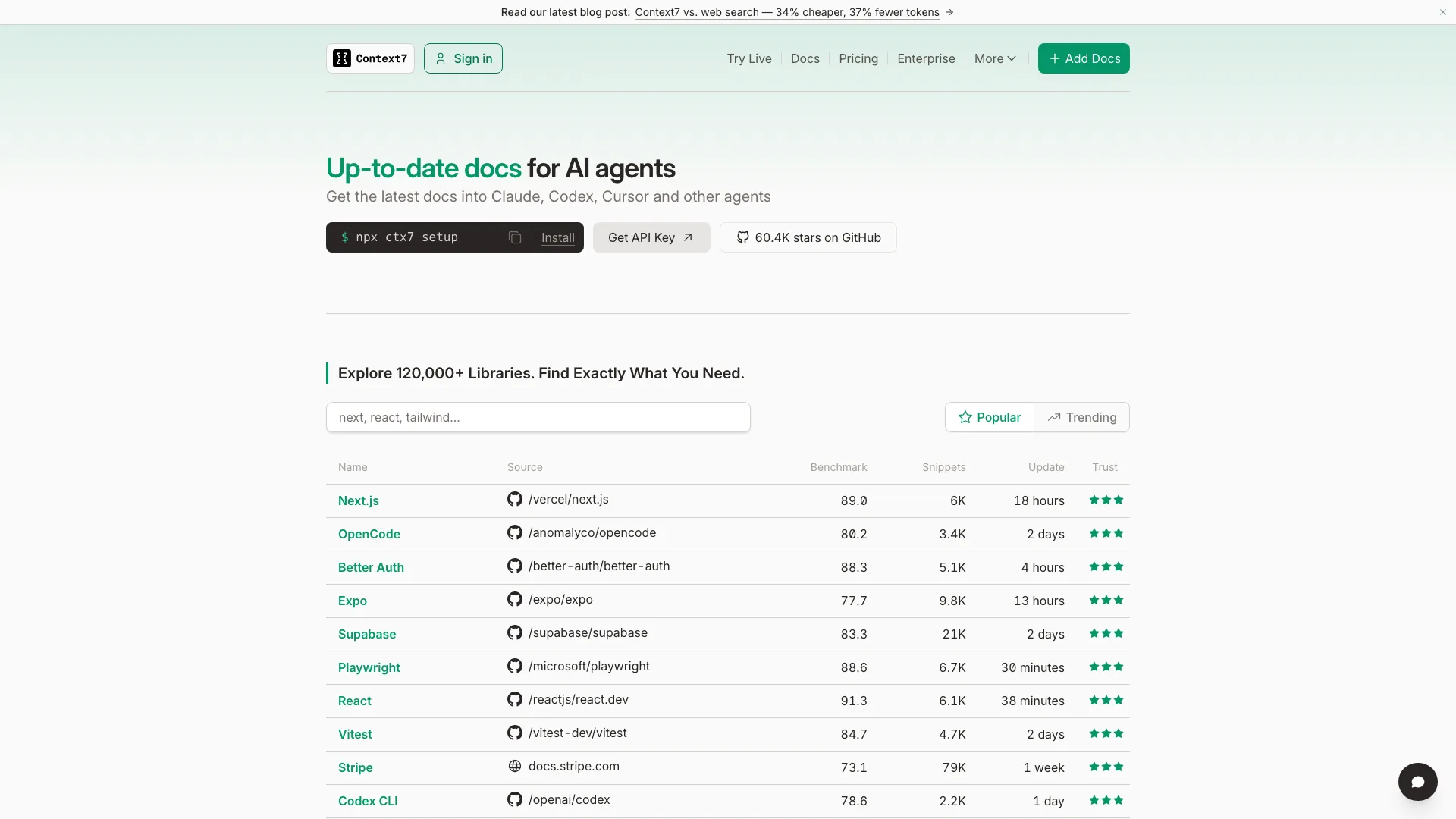Click the trust stars in the OpenCode row

click(x=1106, y=533)
